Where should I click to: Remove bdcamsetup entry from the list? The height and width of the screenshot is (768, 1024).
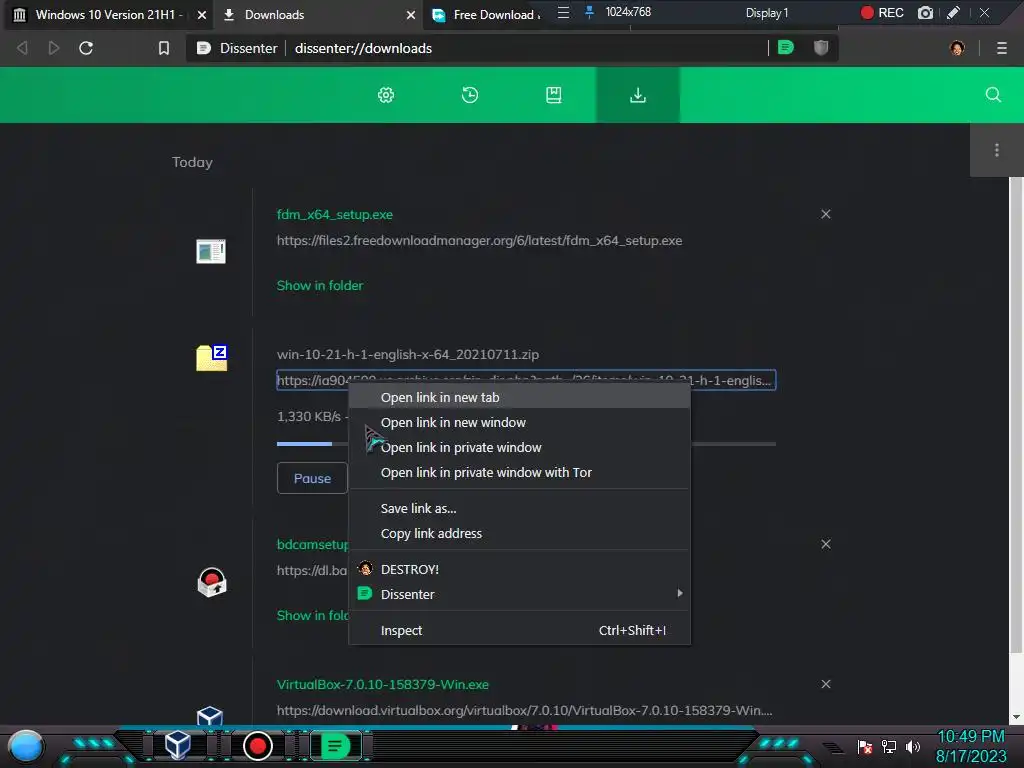pos(825,544)
